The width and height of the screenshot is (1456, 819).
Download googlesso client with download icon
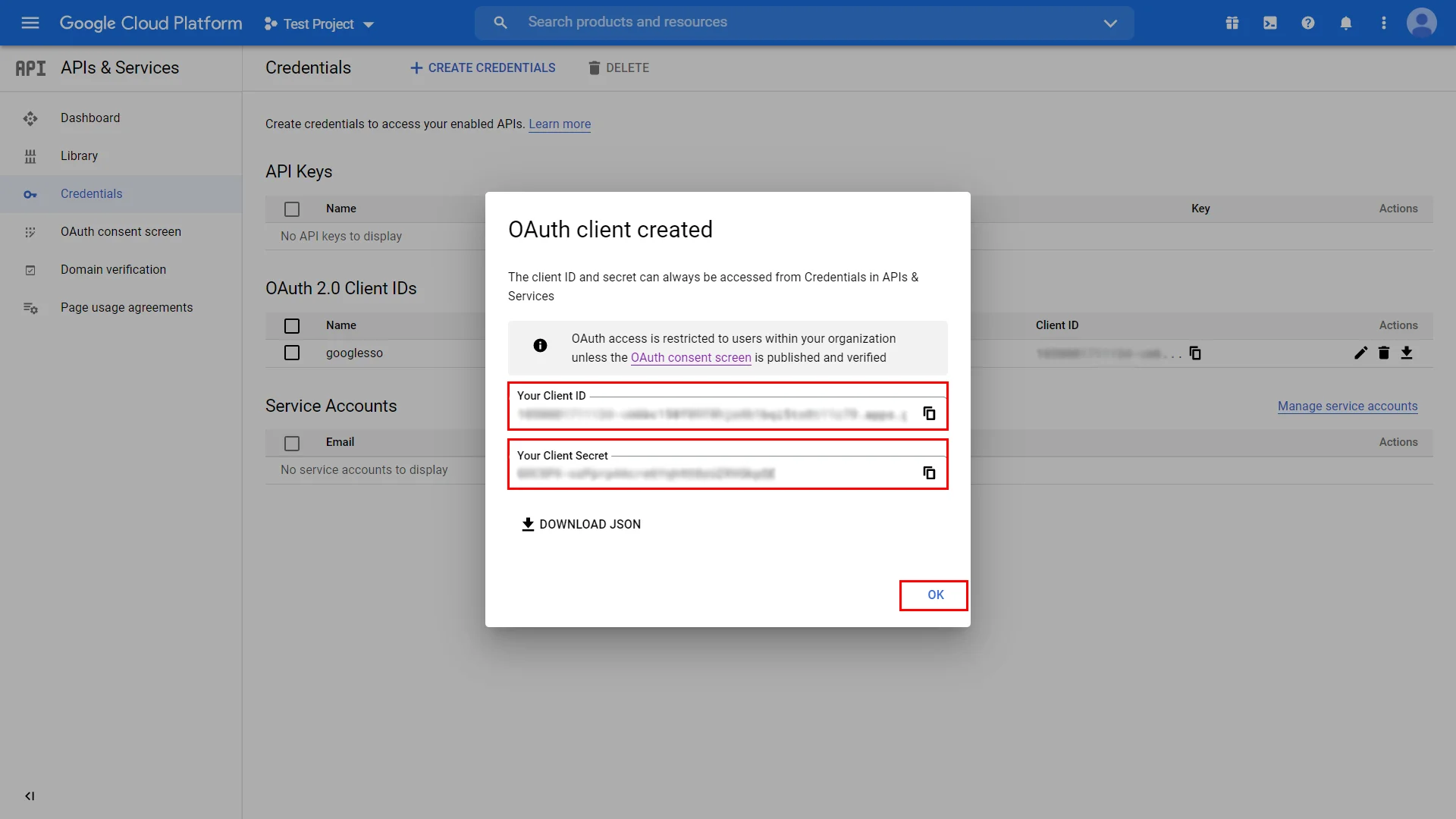[1407, 353]
